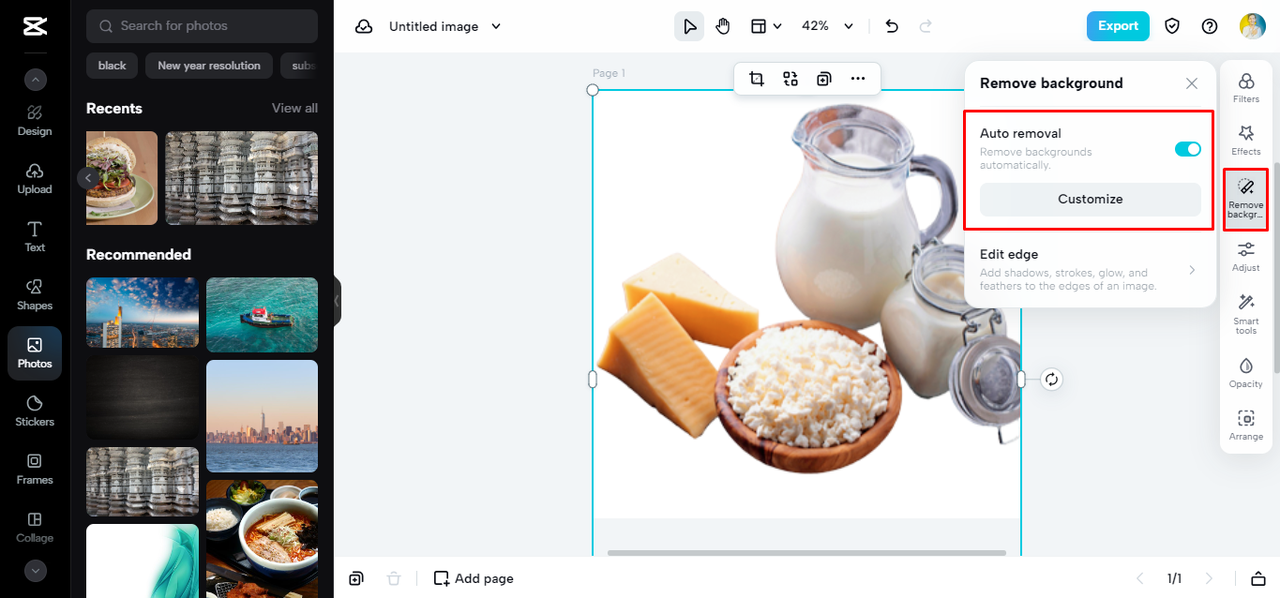Go to the next page arrow
This screenshot has height=598, width=1280.
1209,578
